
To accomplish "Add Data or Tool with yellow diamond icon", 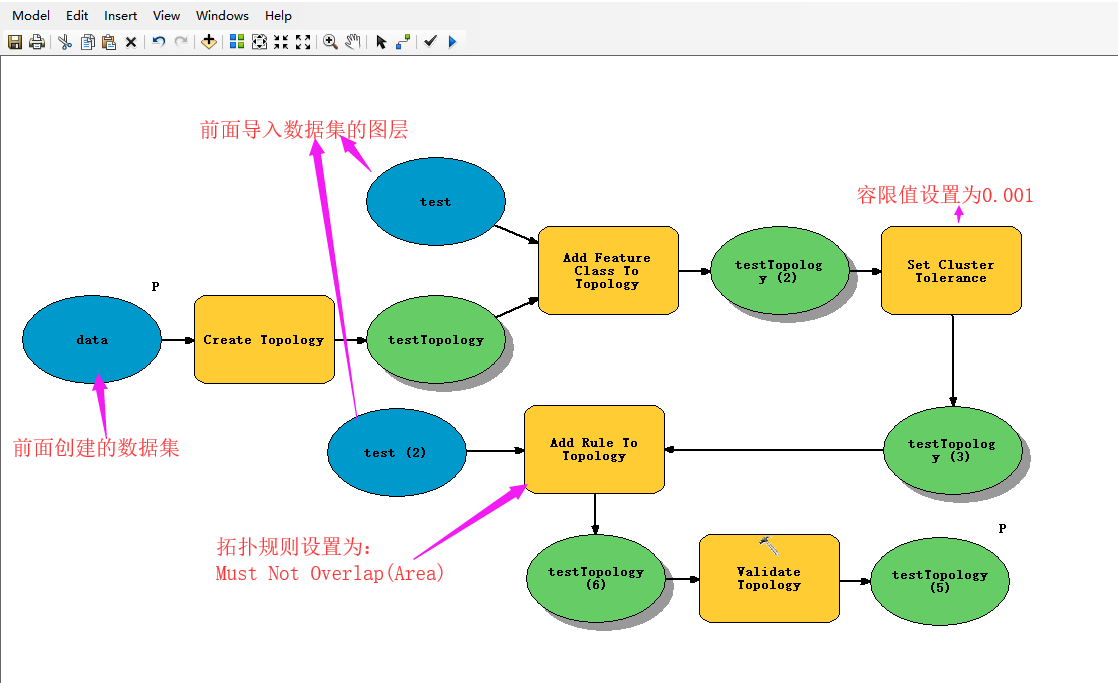I will 209,42.
